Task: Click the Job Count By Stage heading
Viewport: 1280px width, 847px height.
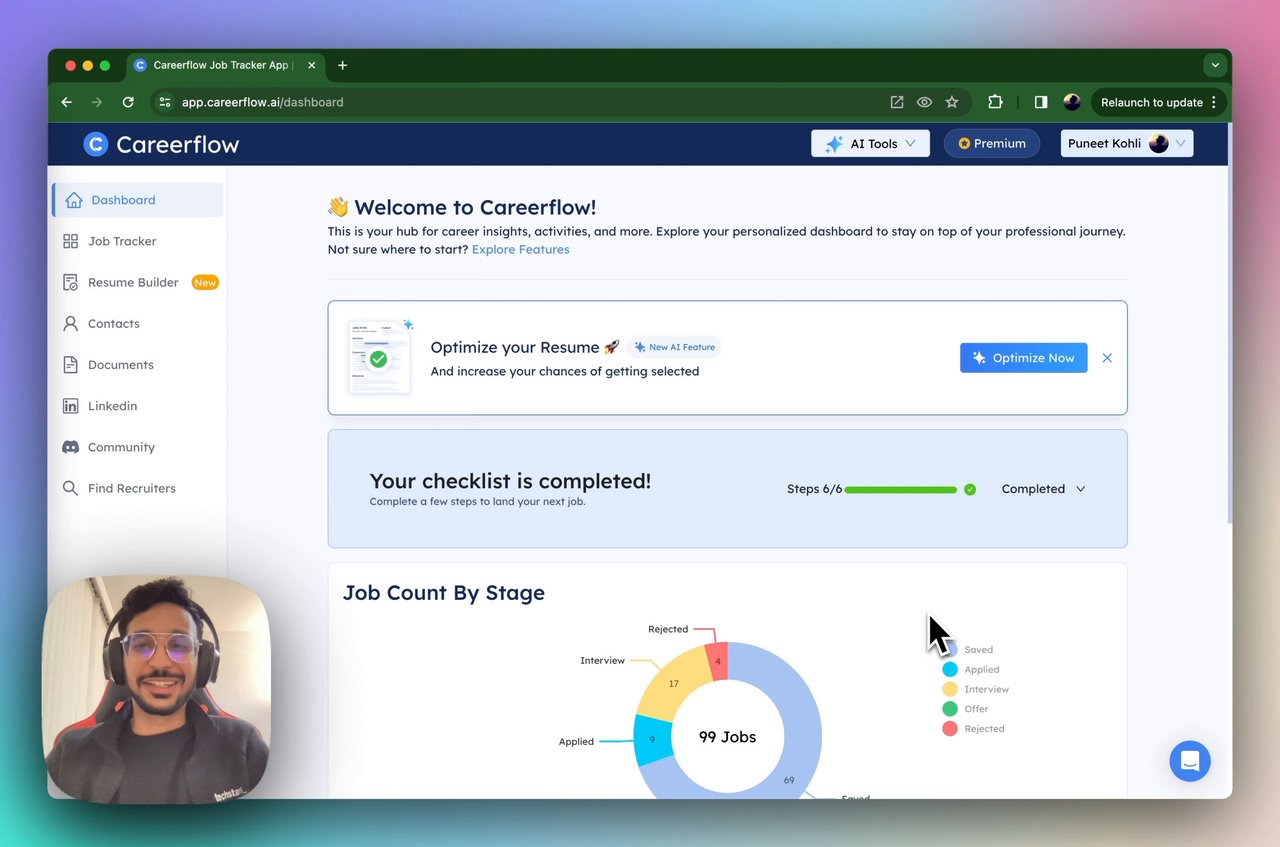Action: point(444,593)
